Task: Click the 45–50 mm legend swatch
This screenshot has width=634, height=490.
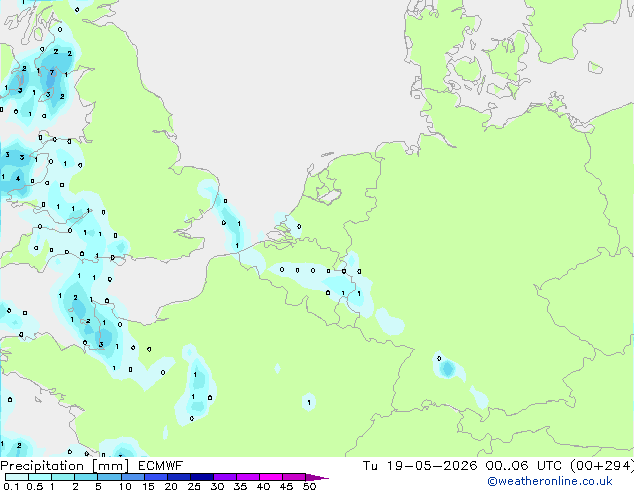Action: coord(294,477)
